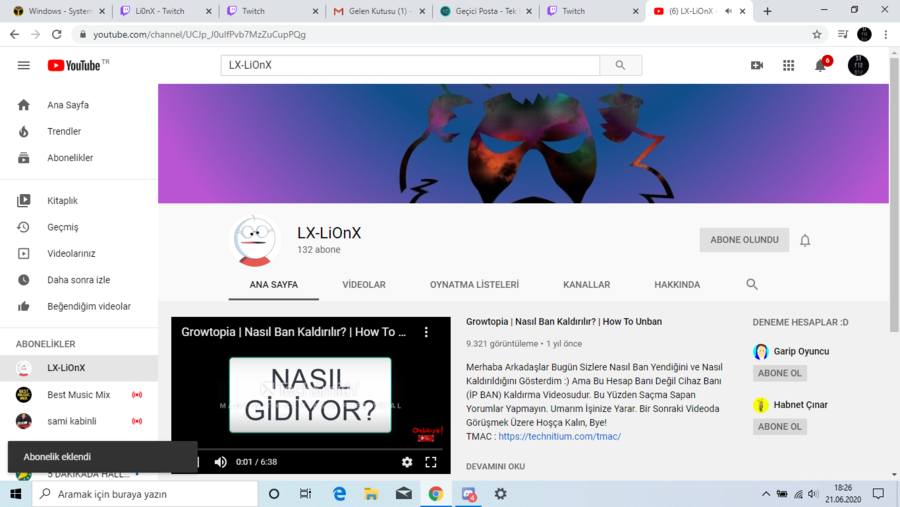Mute the video player volume
This screenshot has width=900, height=507.
tap(220, 462)
